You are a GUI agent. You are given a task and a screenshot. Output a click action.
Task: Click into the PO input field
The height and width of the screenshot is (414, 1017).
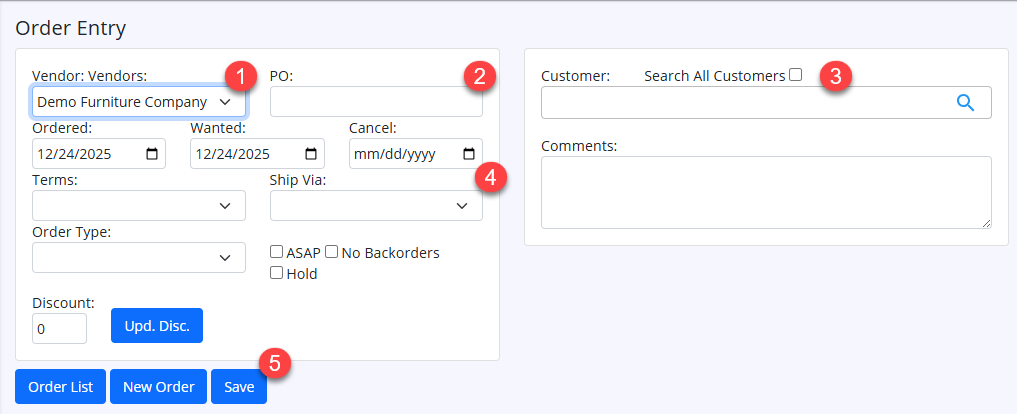pyautogui.click(x=376, y=102)
